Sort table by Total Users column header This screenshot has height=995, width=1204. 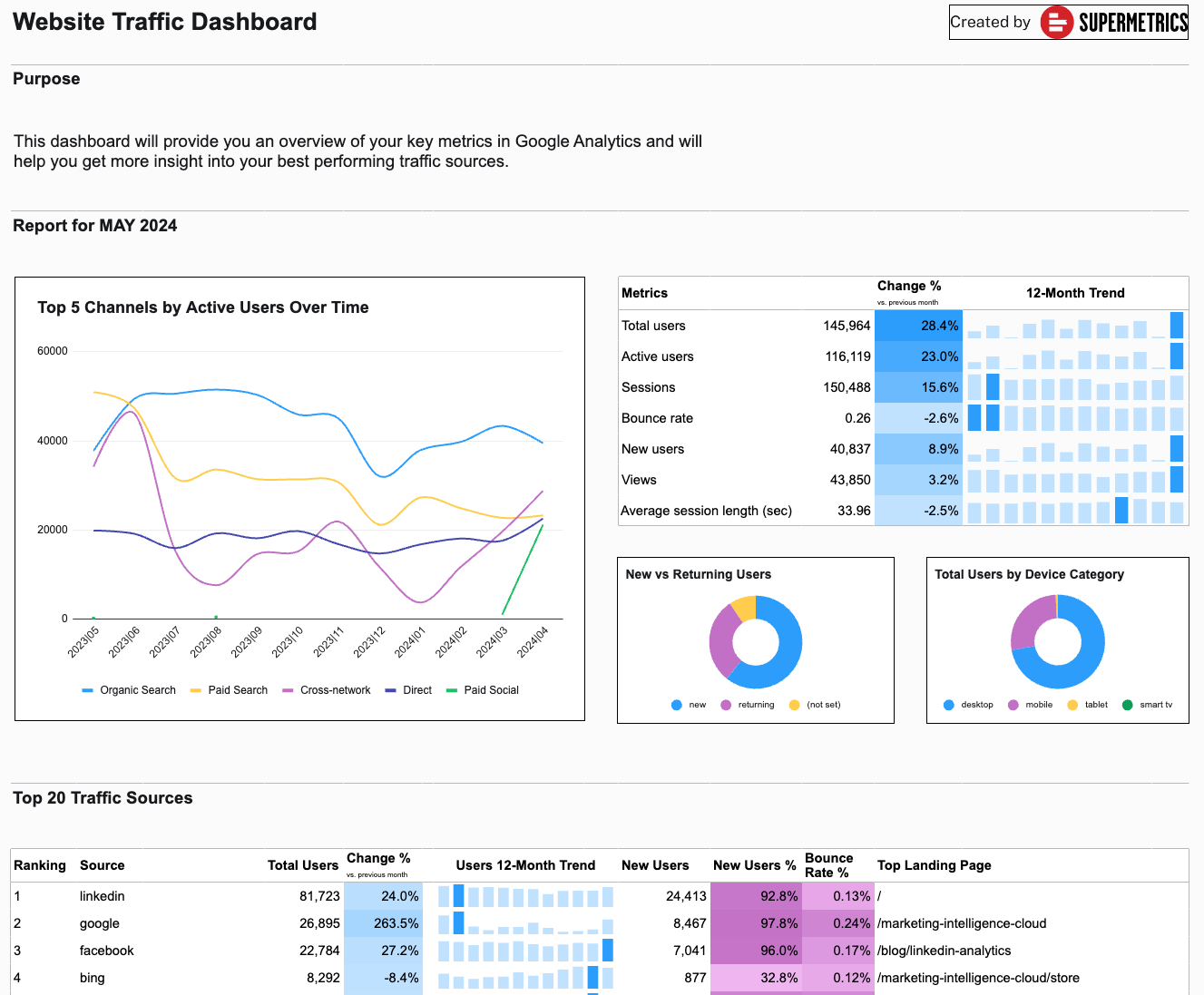302,865
